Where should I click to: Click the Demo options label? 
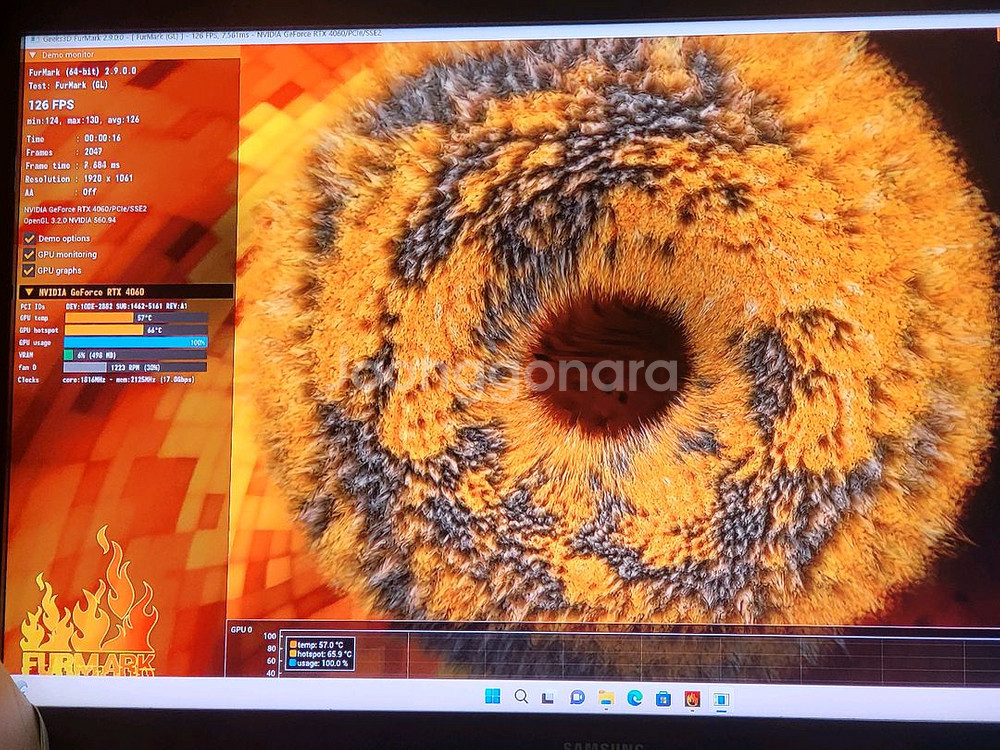(64, 239)
